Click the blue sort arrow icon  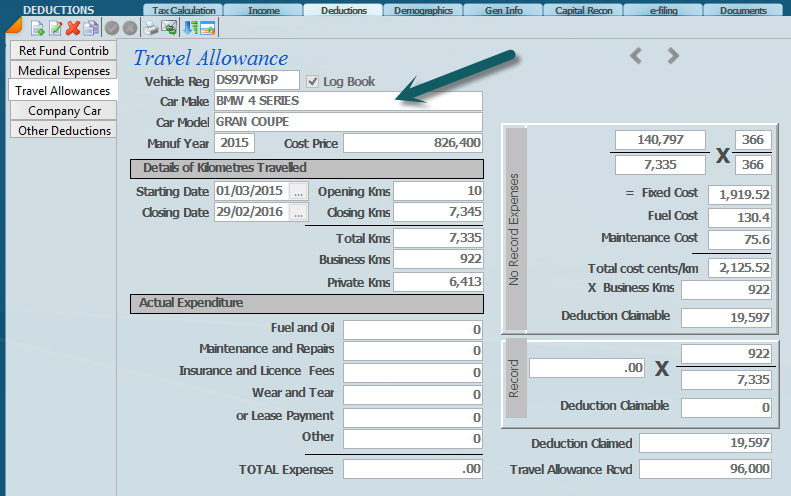point(190,28)
